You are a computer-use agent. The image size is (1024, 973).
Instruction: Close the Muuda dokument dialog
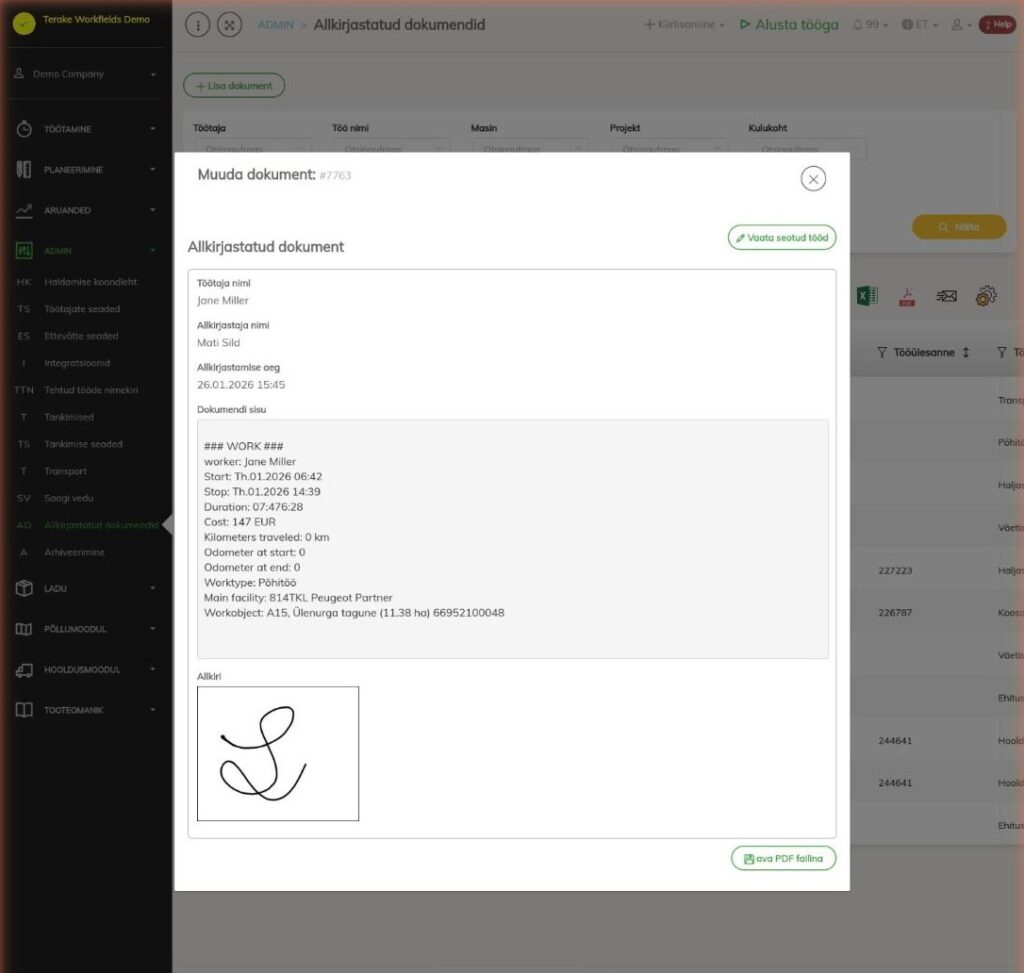tap(813, 179)
